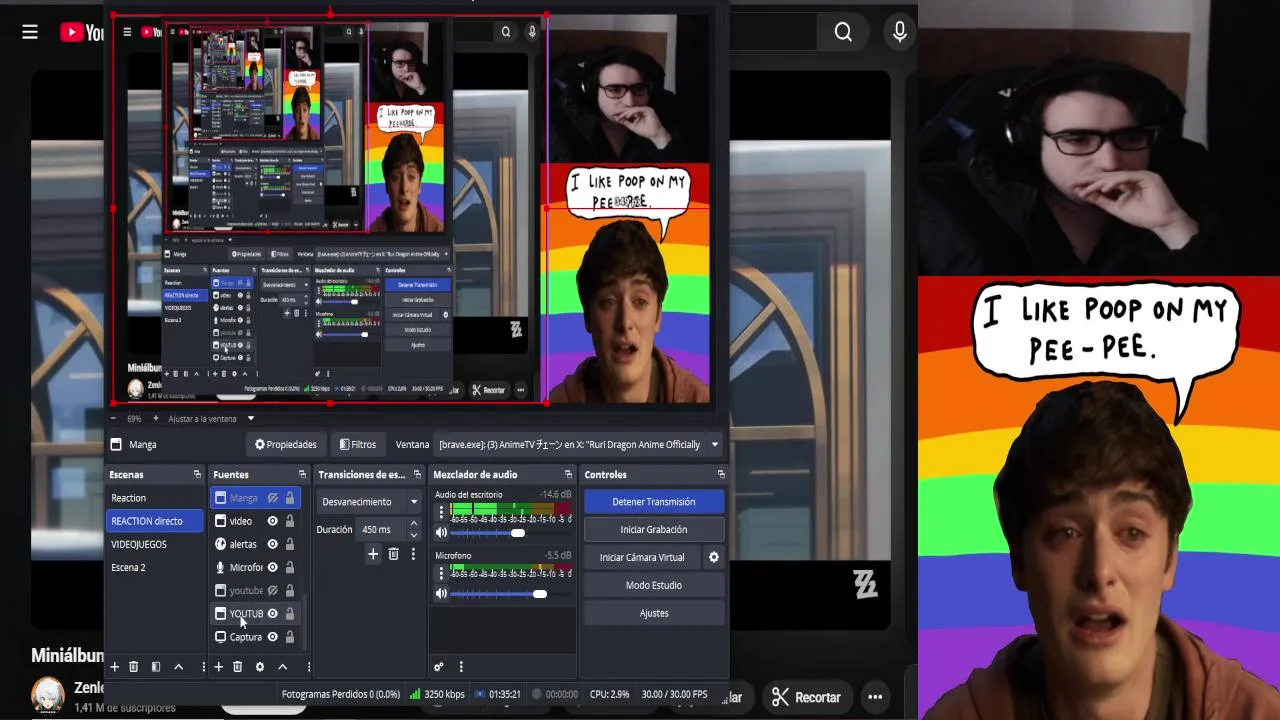Adjust the Audio del escritorio volume slider
1280x720 pixels.
point(517,533)
